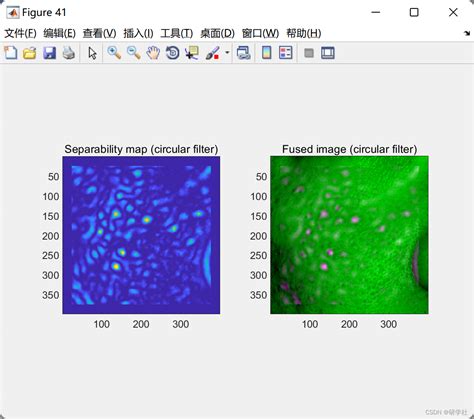Toggle the Brush data tool
The image size is (474, 419).
pyautogui.click(x=212, y=53)
